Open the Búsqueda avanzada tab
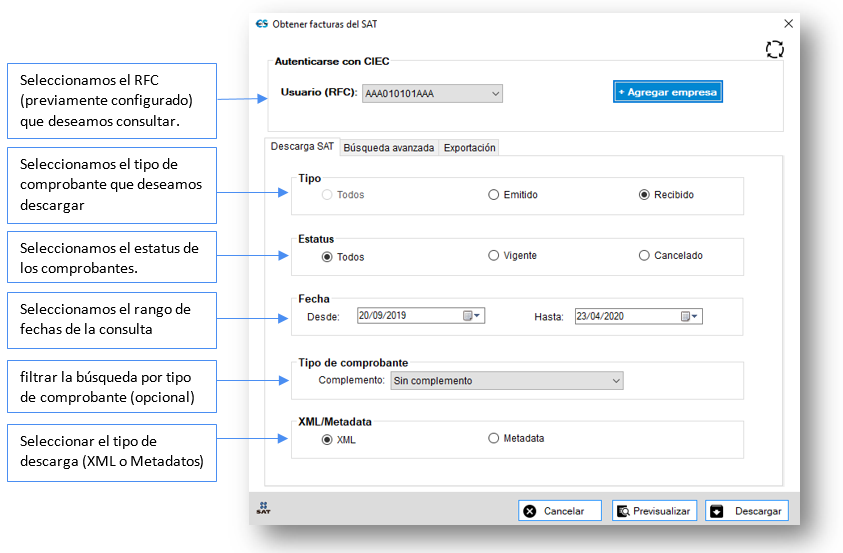The width and height of the screenshot is (843, 553). pos(389,148)
